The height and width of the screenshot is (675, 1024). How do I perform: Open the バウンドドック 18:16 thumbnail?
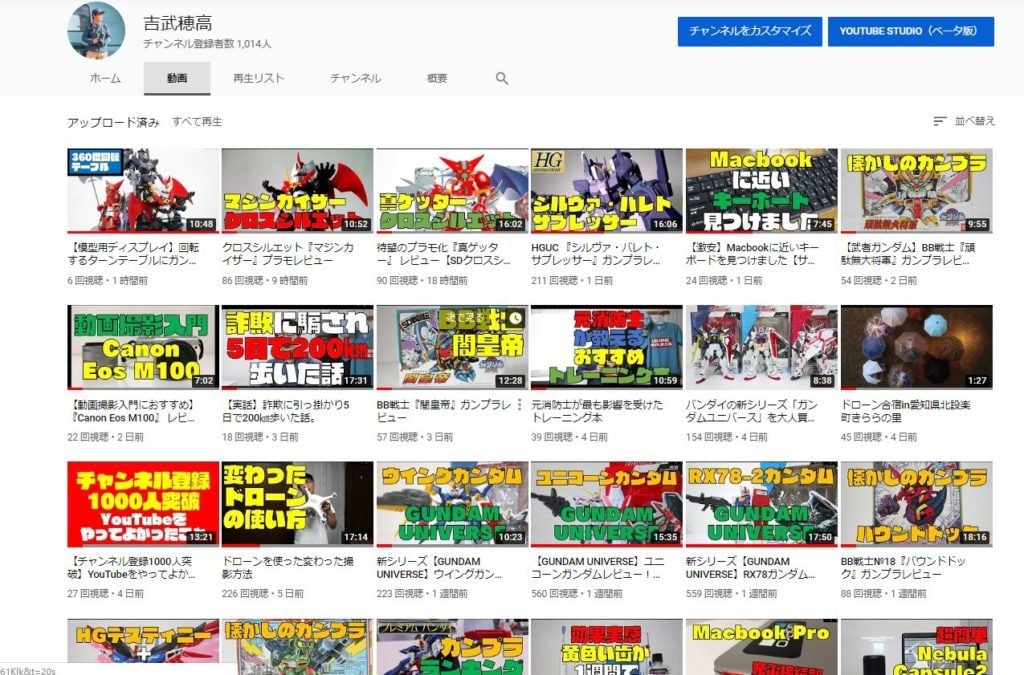point(917,504)
